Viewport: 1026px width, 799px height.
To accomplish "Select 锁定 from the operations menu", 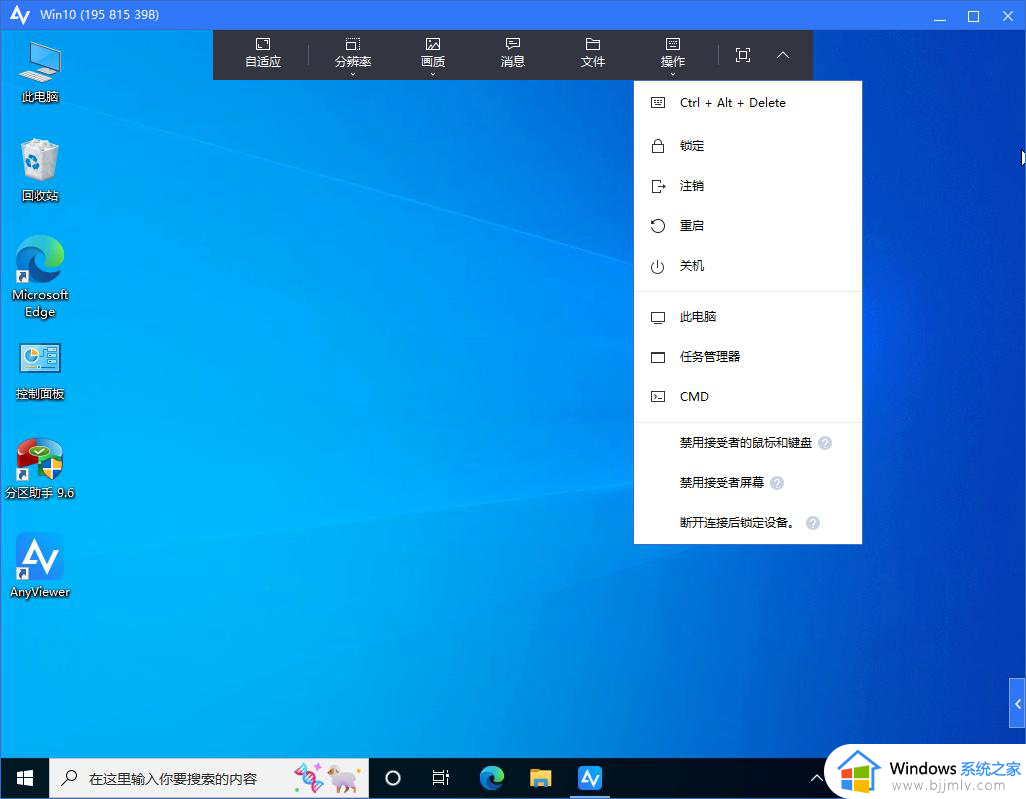I will [x=747, y=146].
